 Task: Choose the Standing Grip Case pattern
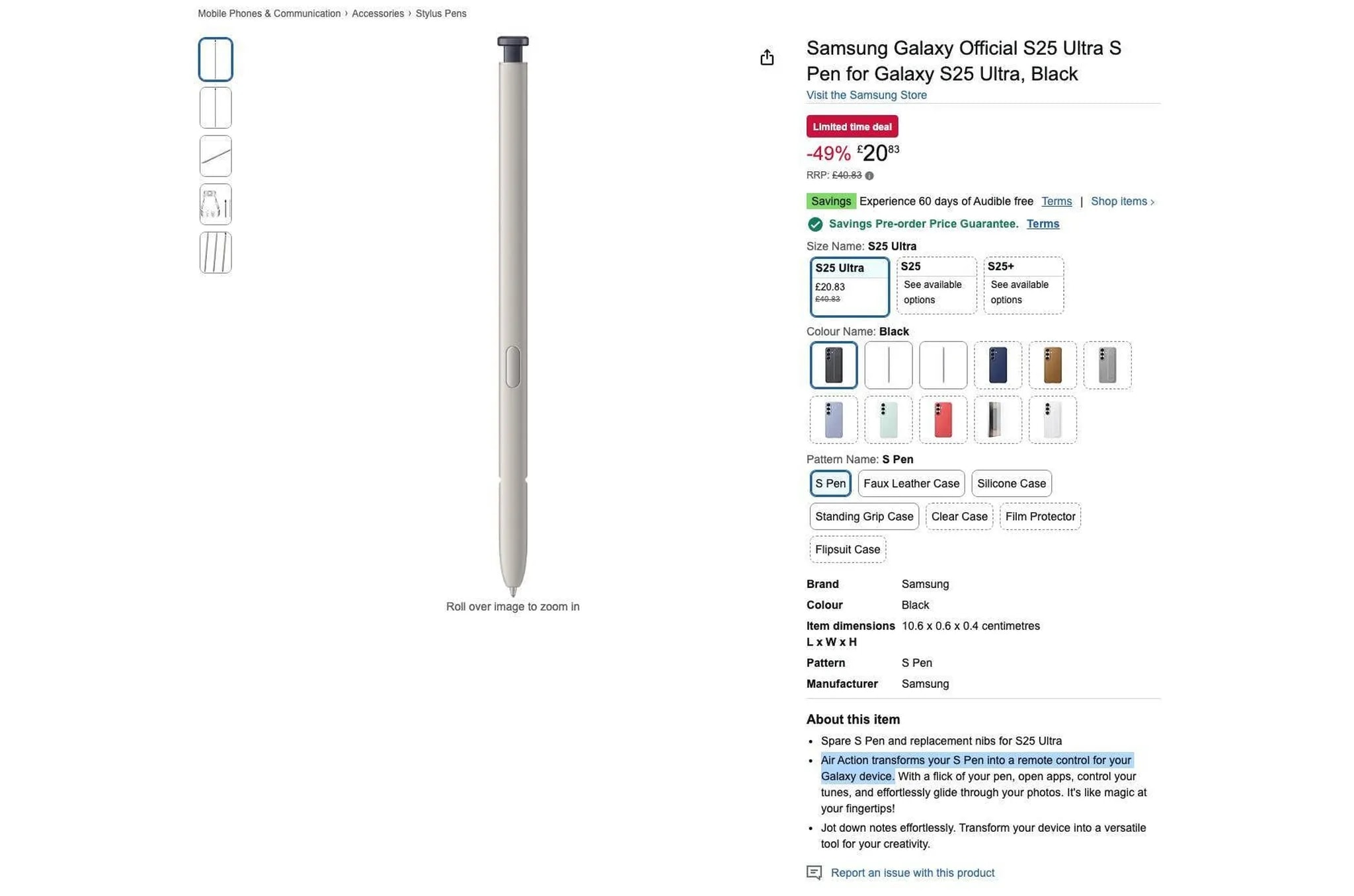pos(863,516)
